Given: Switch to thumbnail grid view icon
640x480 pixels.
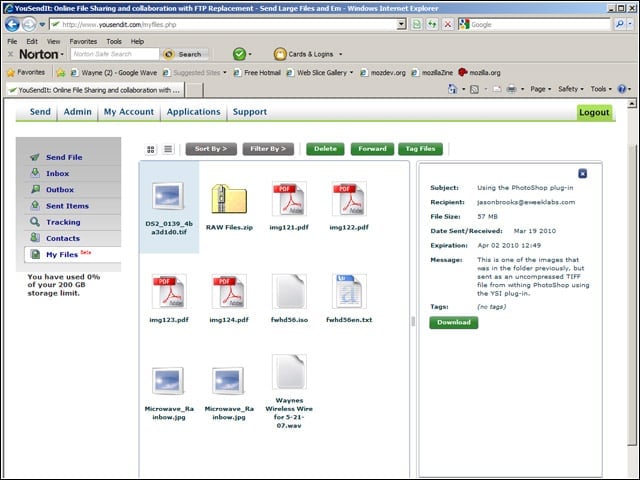Looking at the screenshot, I should (x=151, y=149).
